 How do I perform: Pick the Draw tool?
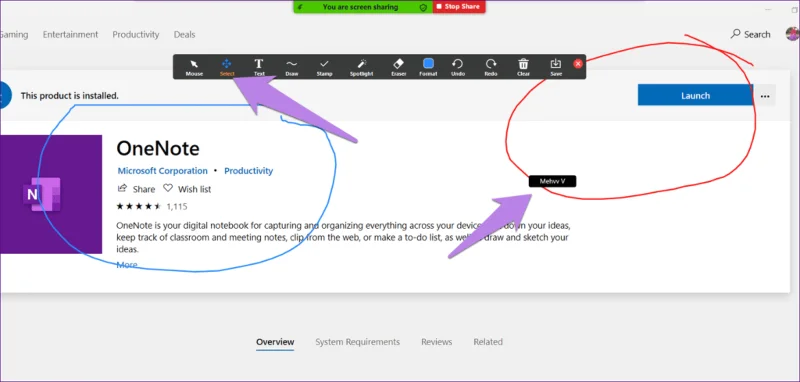(292, 67)
